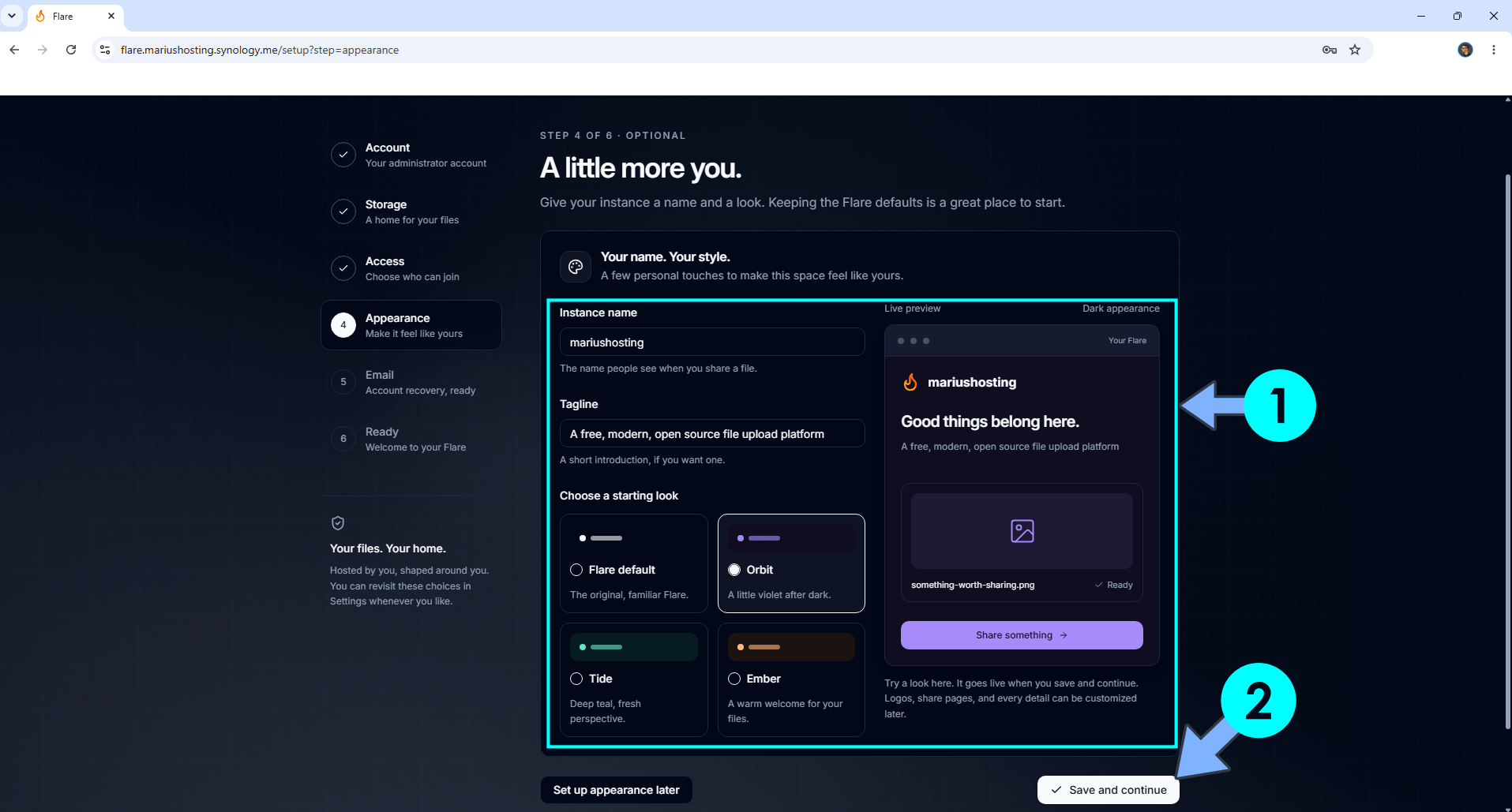Focus the Tagline field
Viewport: 1512px width, 812px height.
coord(712,434)
